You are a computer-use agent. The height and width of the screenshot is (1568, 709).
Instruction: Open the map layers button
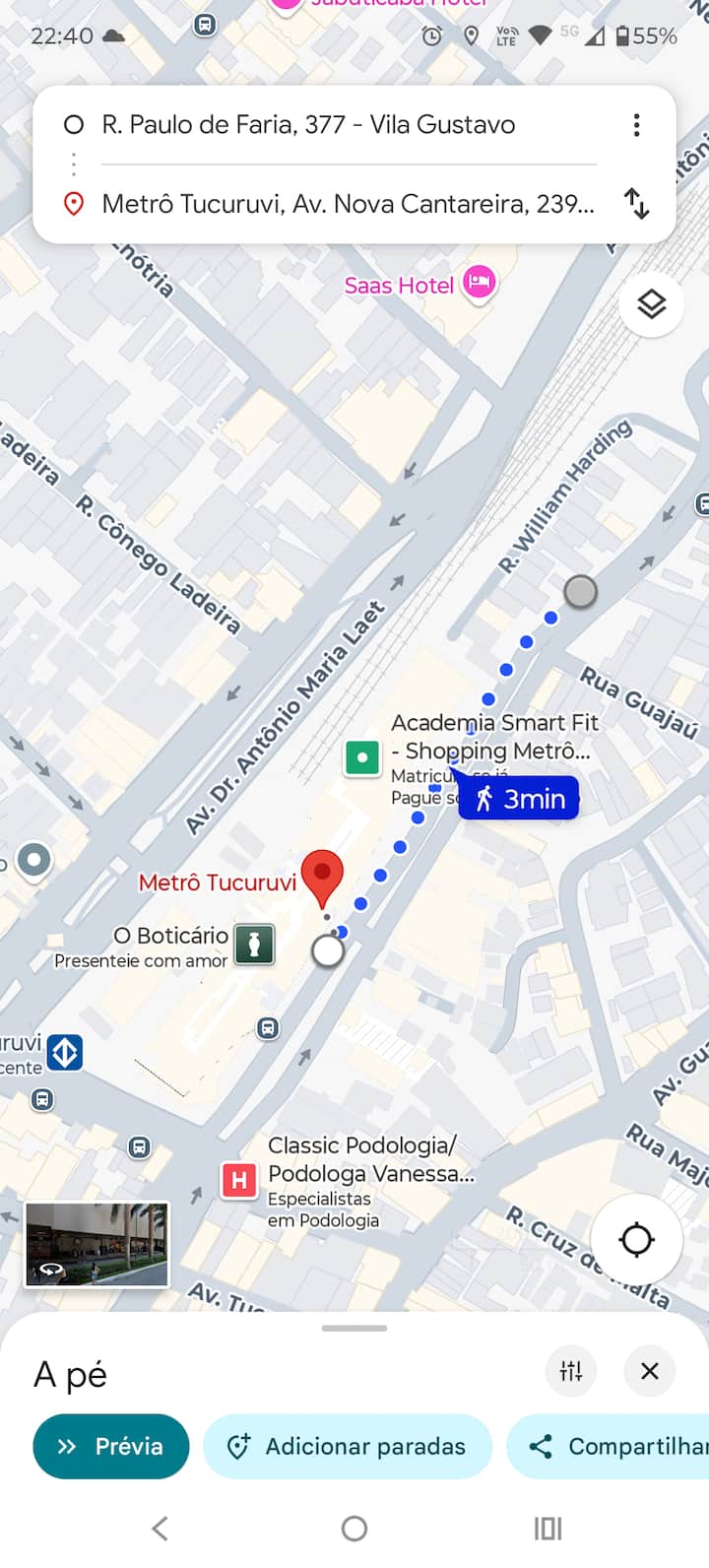pos(651,304)
